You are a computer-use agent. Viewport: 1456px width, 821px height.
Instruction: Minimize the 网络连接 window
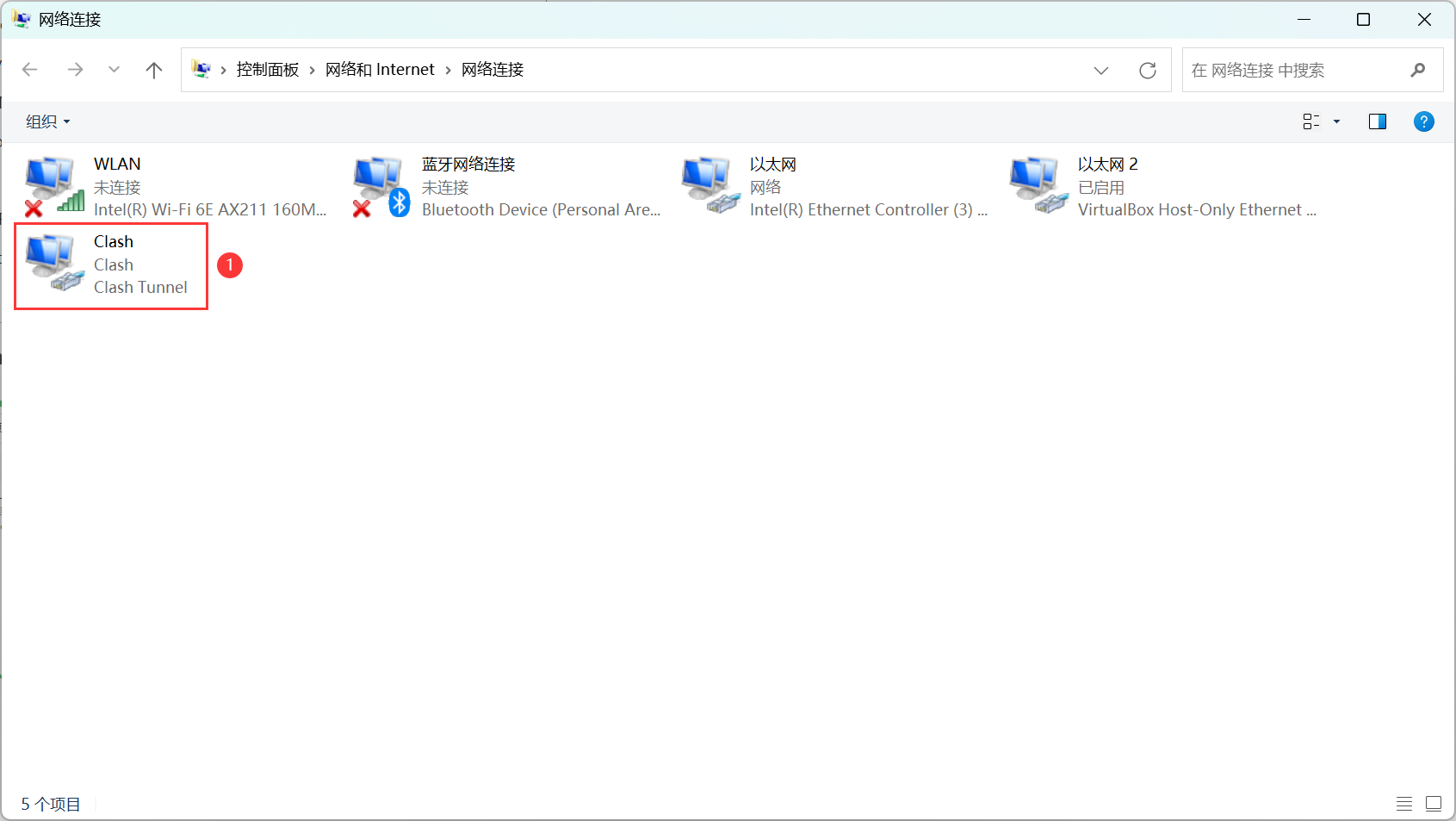pyautogui.click(x=1304, y=19)
